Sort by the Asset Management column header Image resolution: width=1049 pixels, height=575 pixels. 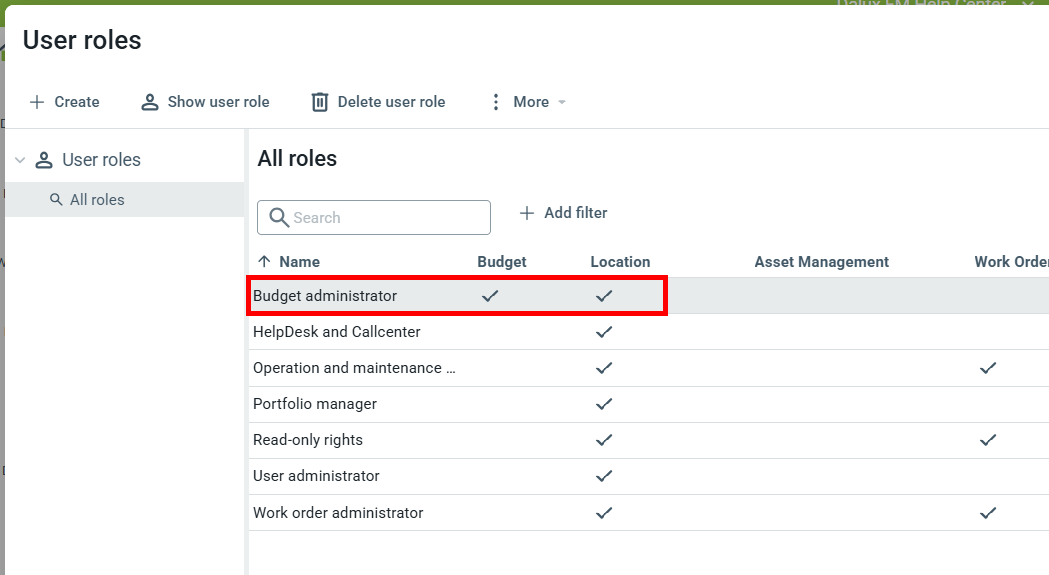tap(821, 262)
